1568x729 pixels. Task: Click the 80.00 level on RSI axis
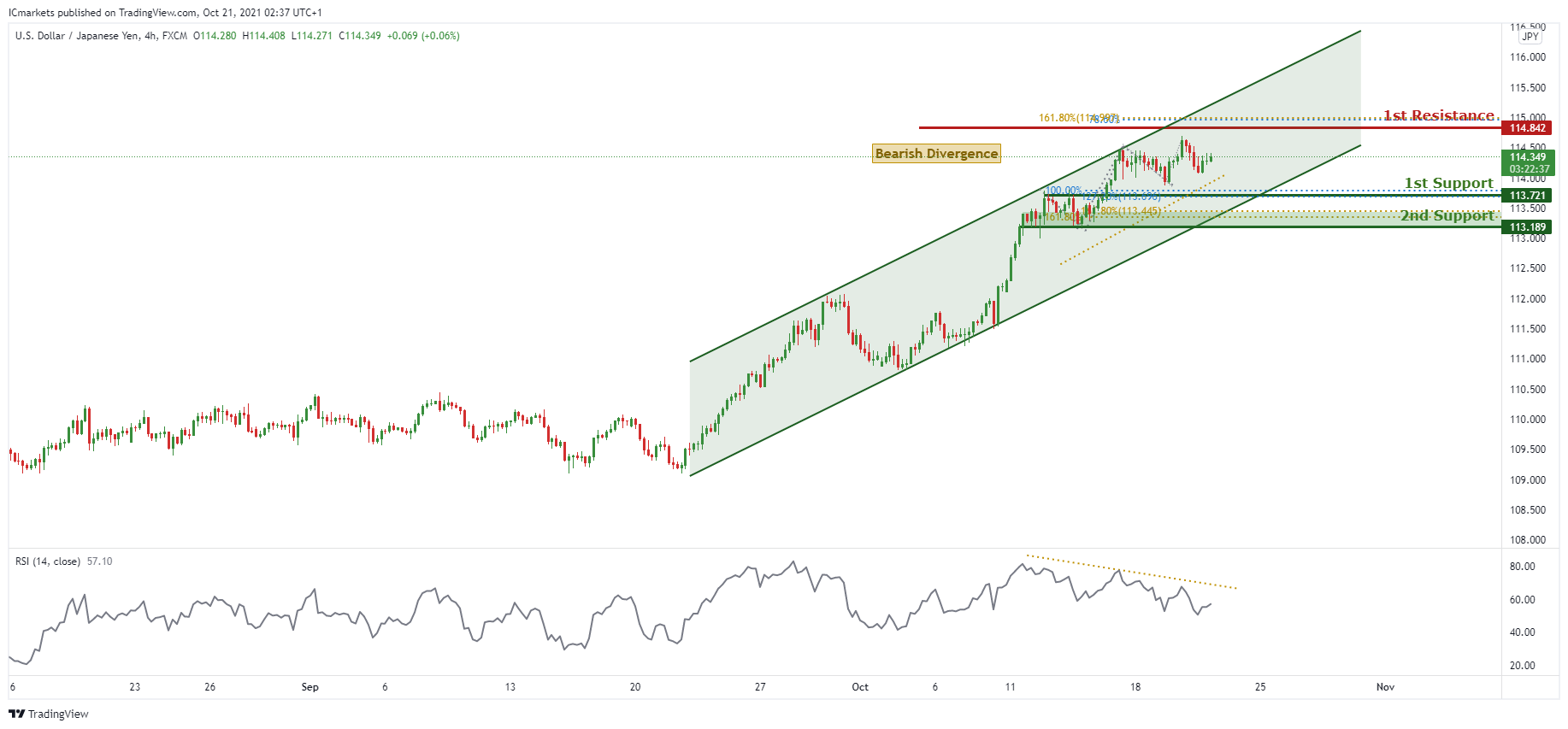[1522, 567]
